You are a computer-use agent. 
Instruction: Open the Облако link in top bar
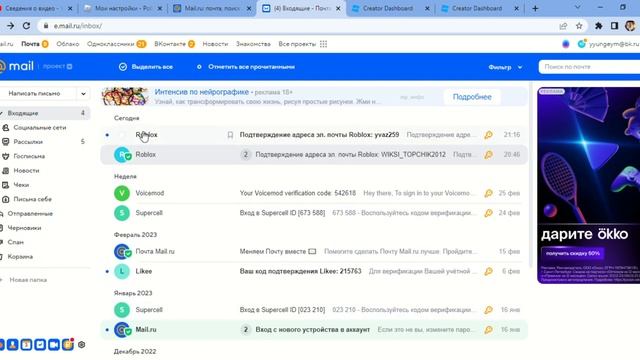coord(68,44)
